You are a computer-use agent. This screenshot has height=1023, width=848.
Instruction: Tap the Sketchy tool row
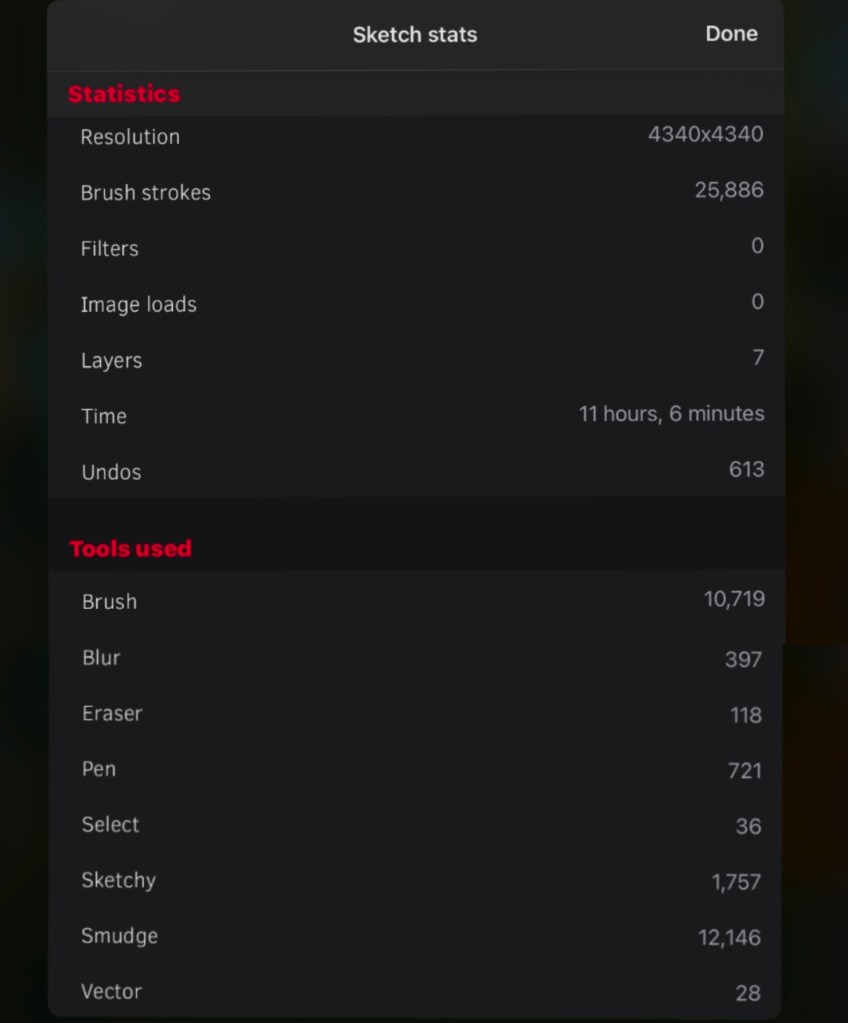coord(415,881)
